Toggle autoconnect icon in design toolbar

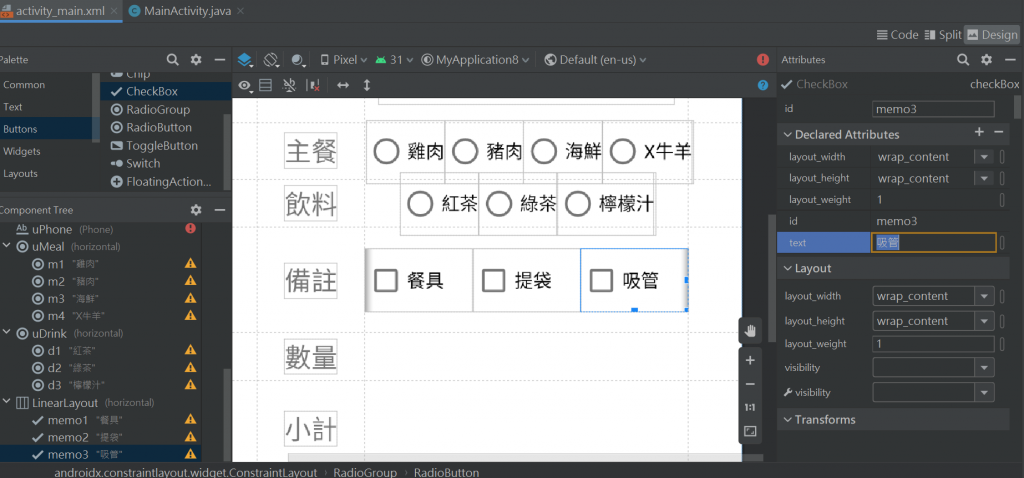pos(289,85)
